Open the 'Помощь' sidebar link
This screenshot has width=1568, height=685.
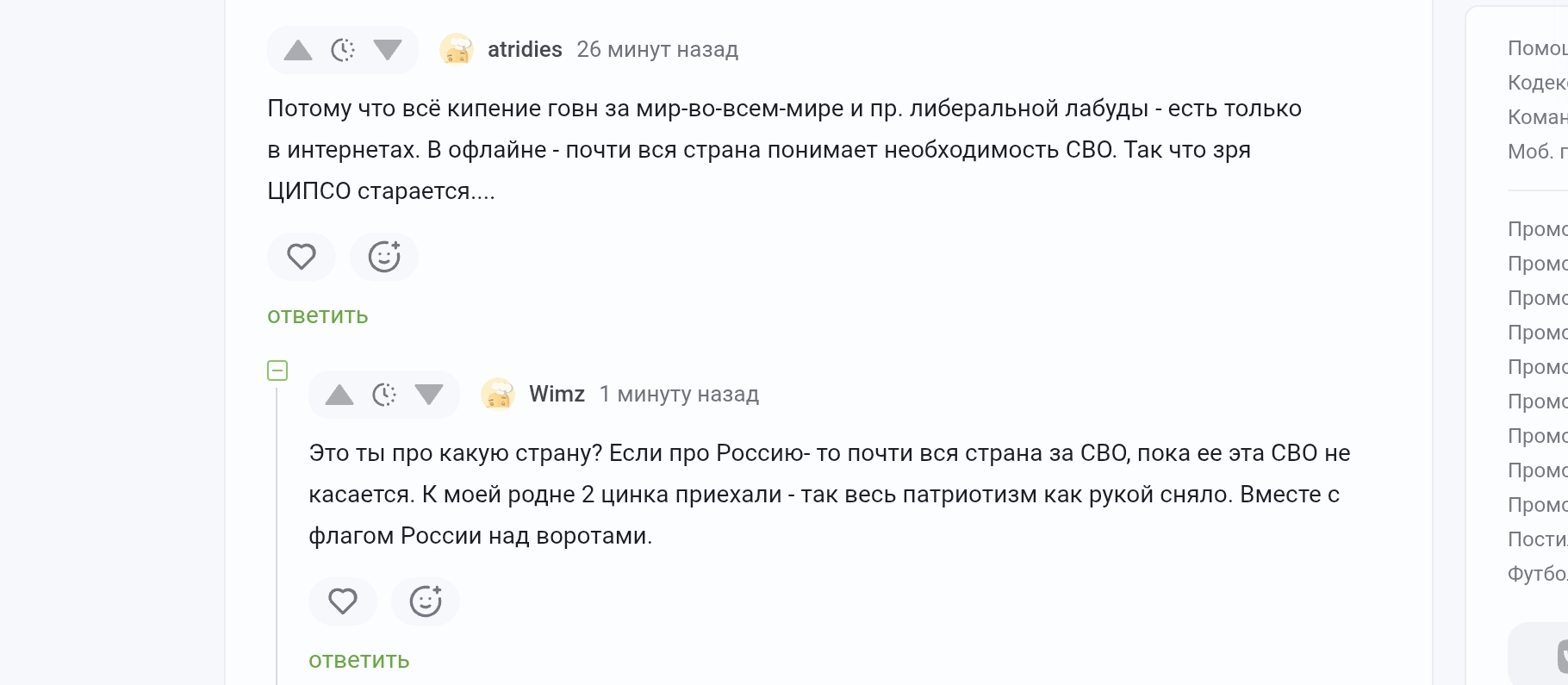pos(1537,48)
